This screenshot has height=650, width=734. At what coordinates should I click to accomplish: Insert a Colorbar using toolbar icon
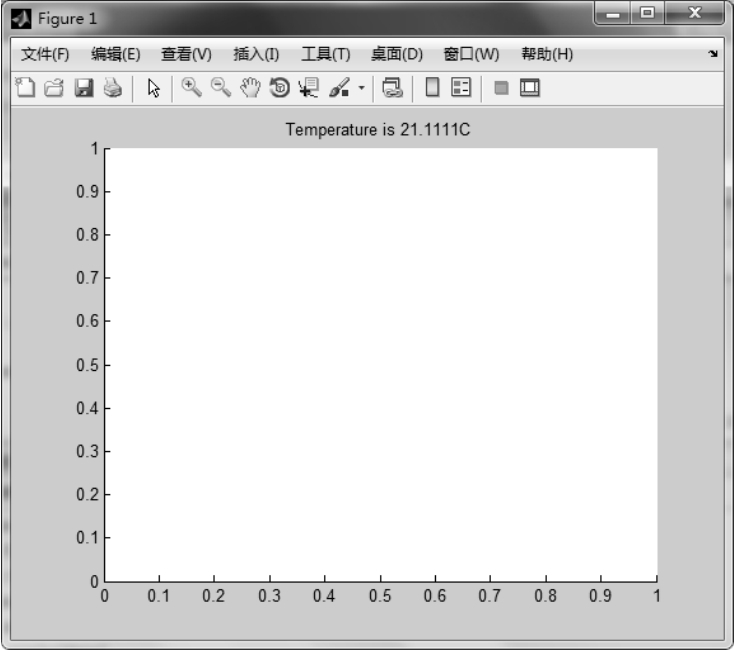point(432,88)
